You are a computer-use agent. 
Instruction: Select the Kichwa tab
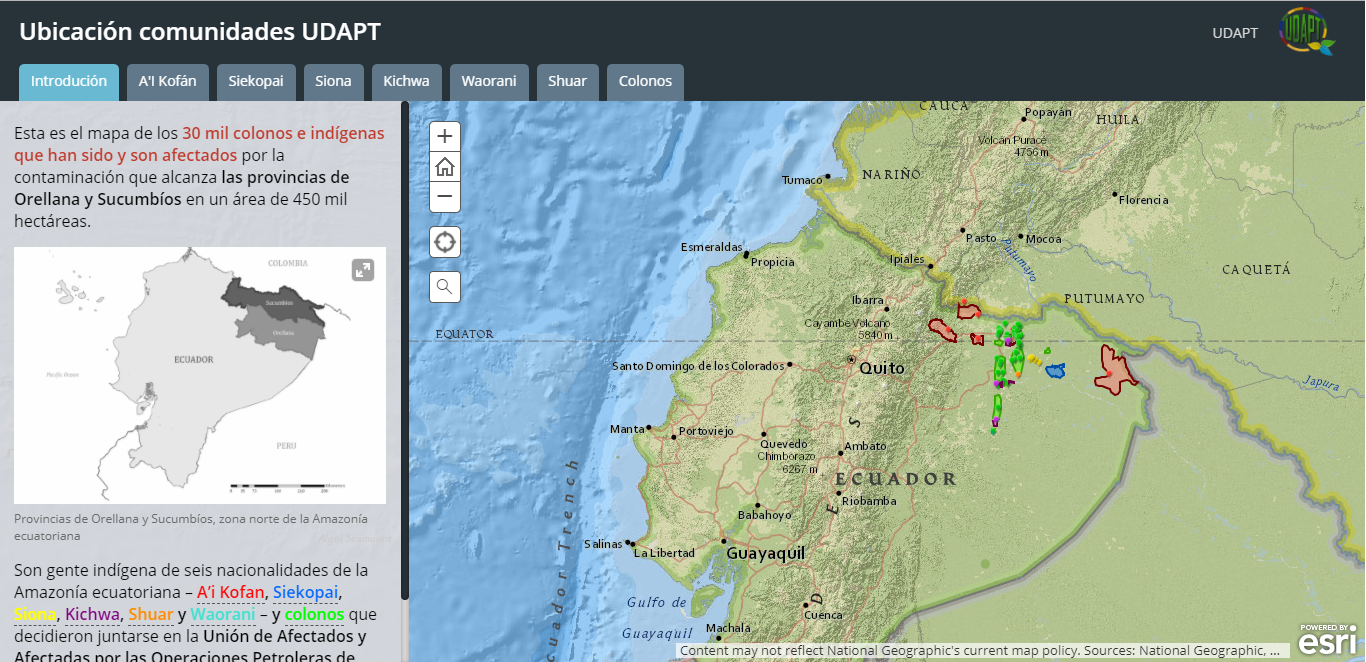407,82
